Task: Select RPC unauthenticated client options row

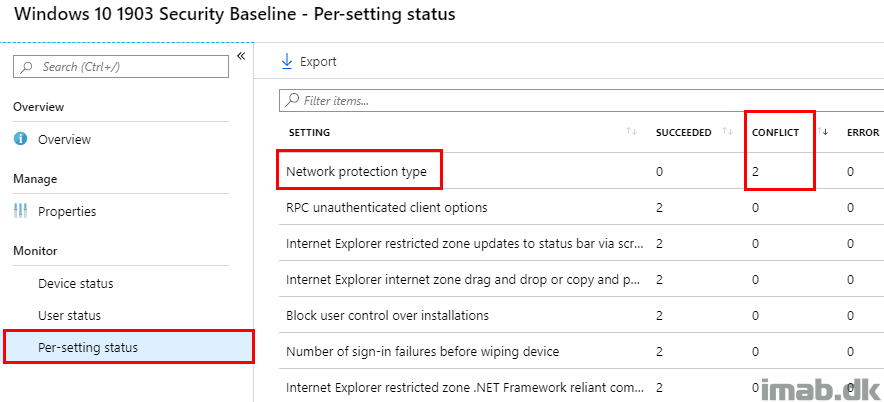Action: (x=581, y=207)
